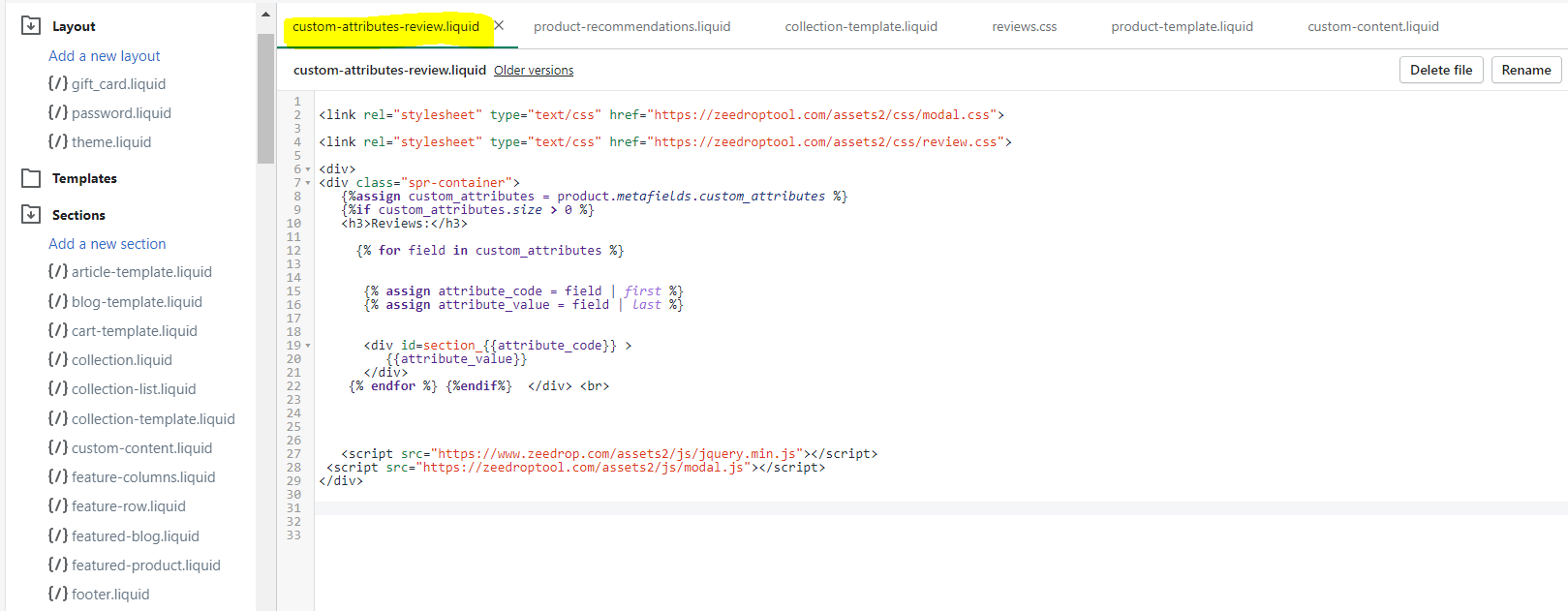Click Add a new section link
Screen dimensions: 1568x611
[x=108, y=244]
